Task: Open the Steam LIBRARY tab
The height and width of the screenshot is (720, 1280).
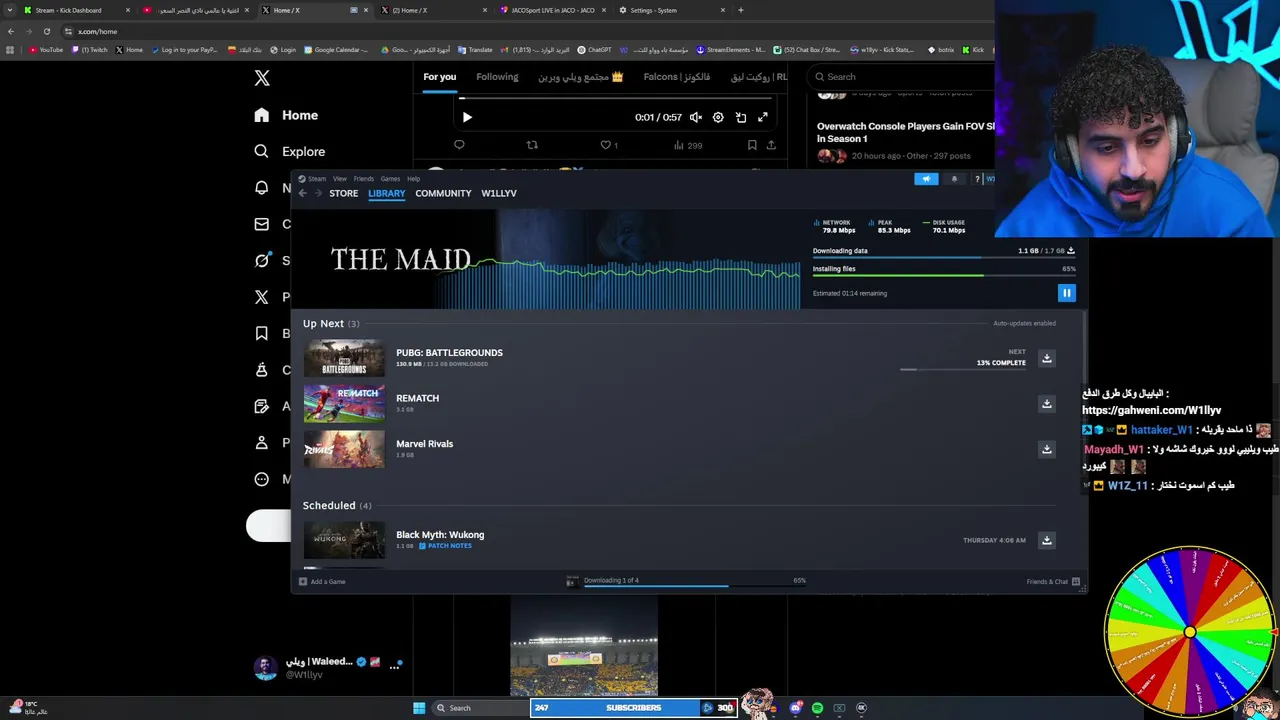Action: pos(386,193)
